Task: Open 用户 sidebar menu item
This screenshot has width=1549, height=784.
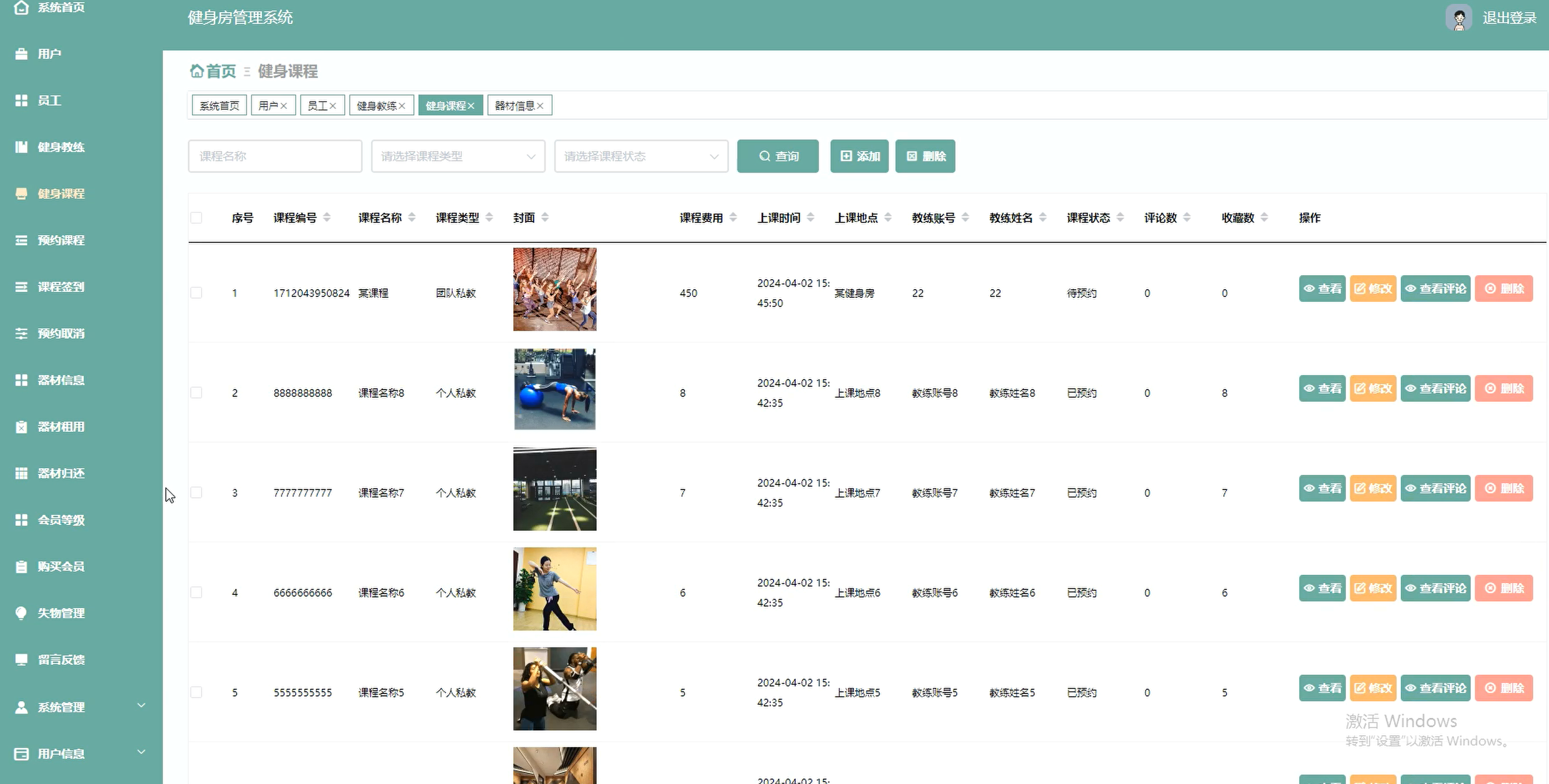Action: 49,54
